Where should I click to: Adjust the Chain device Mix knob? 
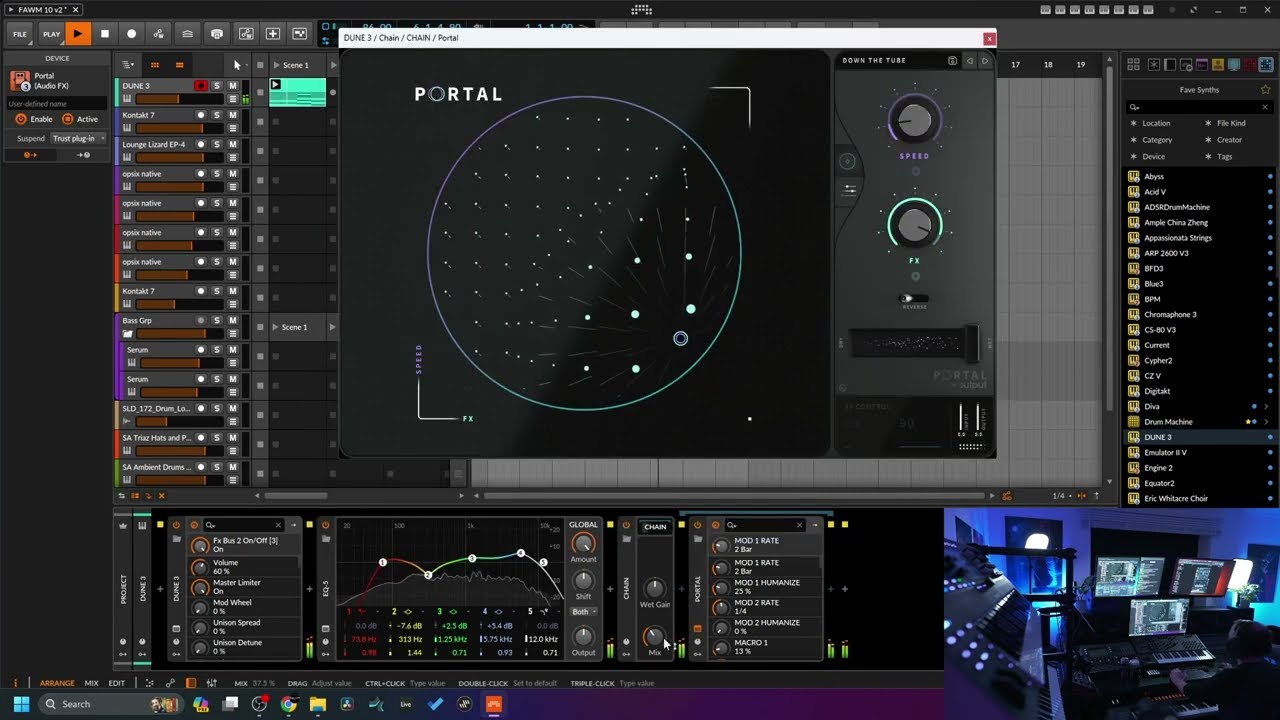point(654,636)
